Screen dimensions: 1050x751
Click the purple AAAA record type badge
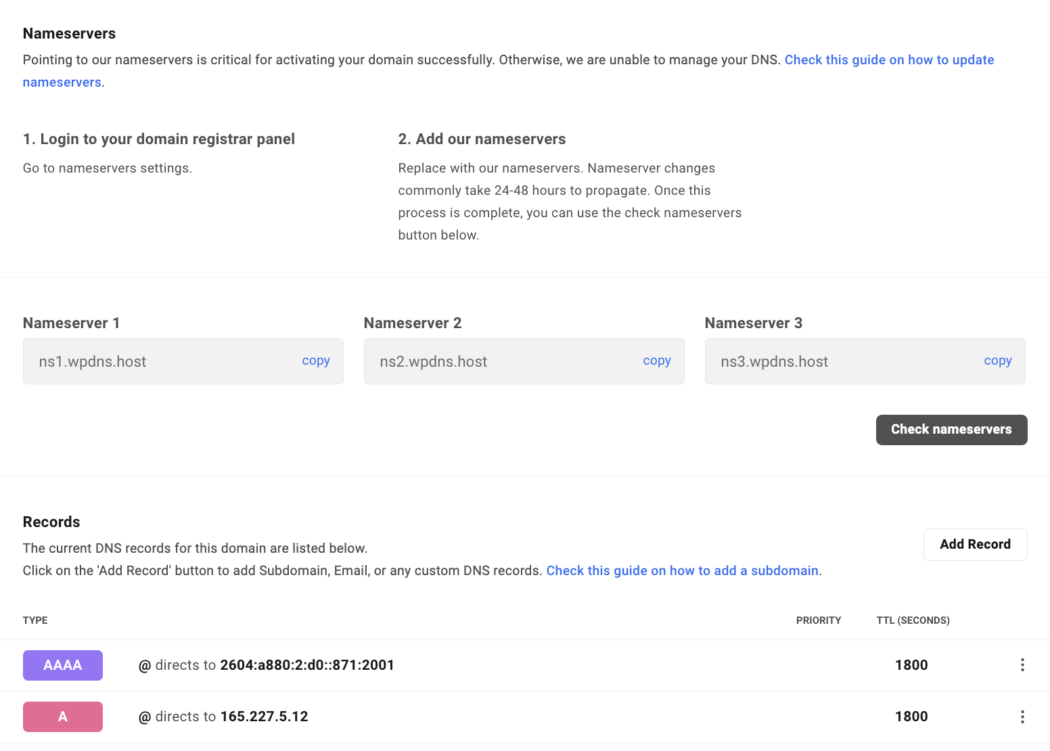pos(62,665)
